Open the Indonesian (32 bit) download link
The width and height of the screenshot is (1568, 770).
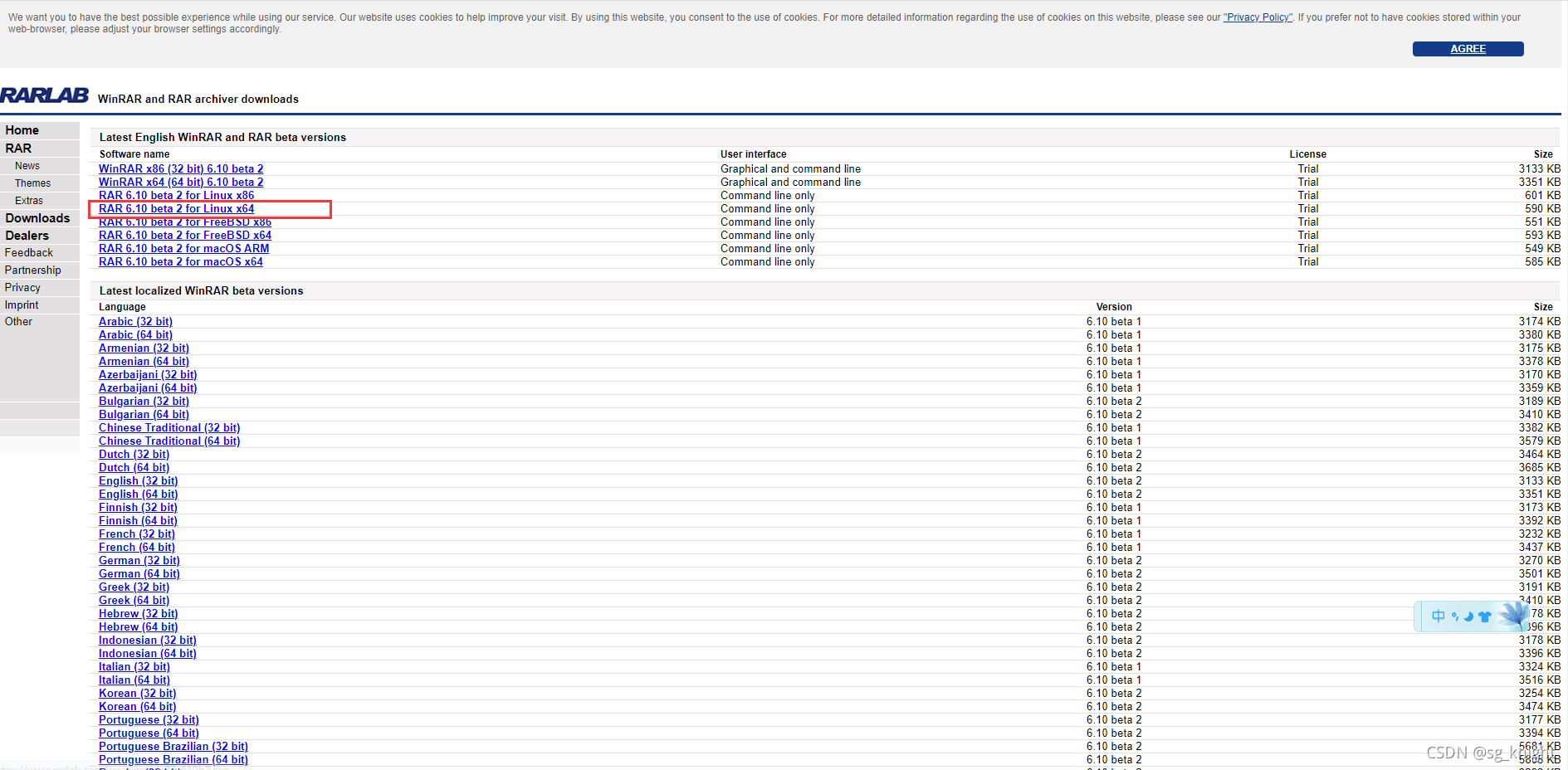click(x=148, y=640)
